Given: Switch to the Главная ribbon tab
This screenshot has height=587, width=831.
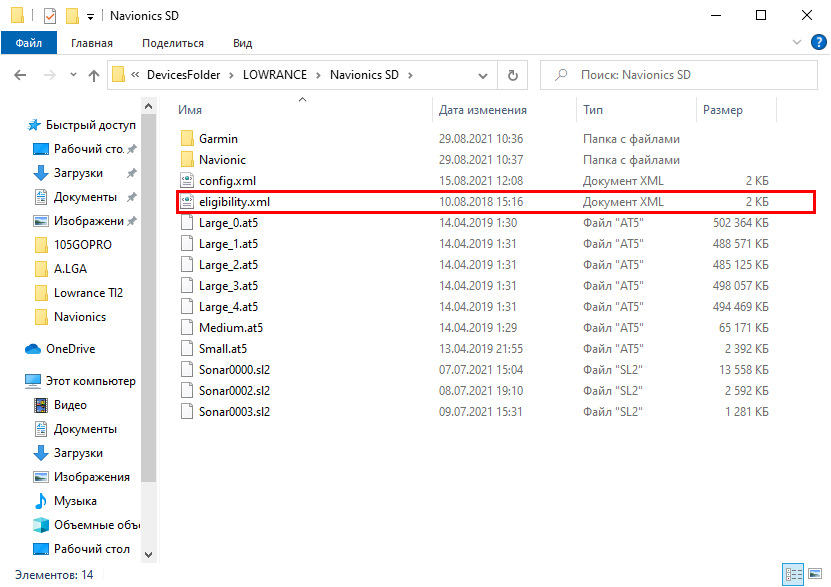Looking at the screenshot, I should [92, 43].
